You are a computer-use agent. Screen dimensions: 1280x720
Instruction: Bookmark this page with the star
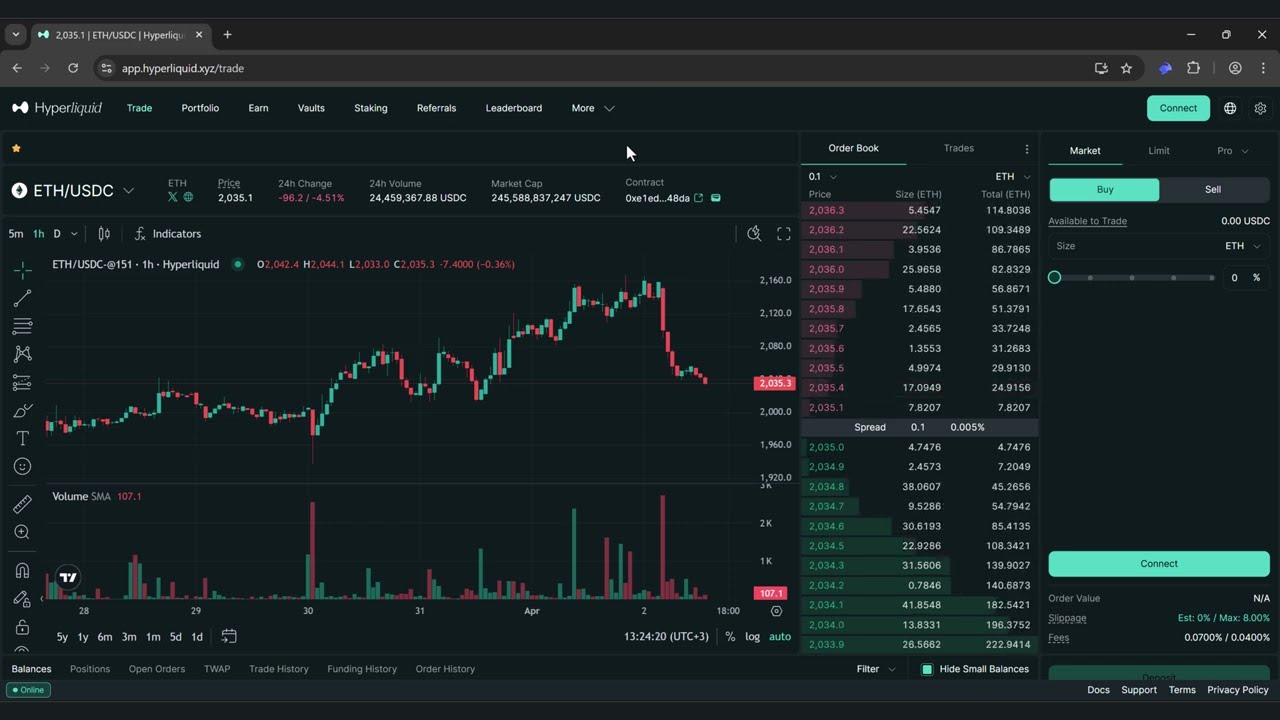pyautogui.click(x=1126, y=68)
